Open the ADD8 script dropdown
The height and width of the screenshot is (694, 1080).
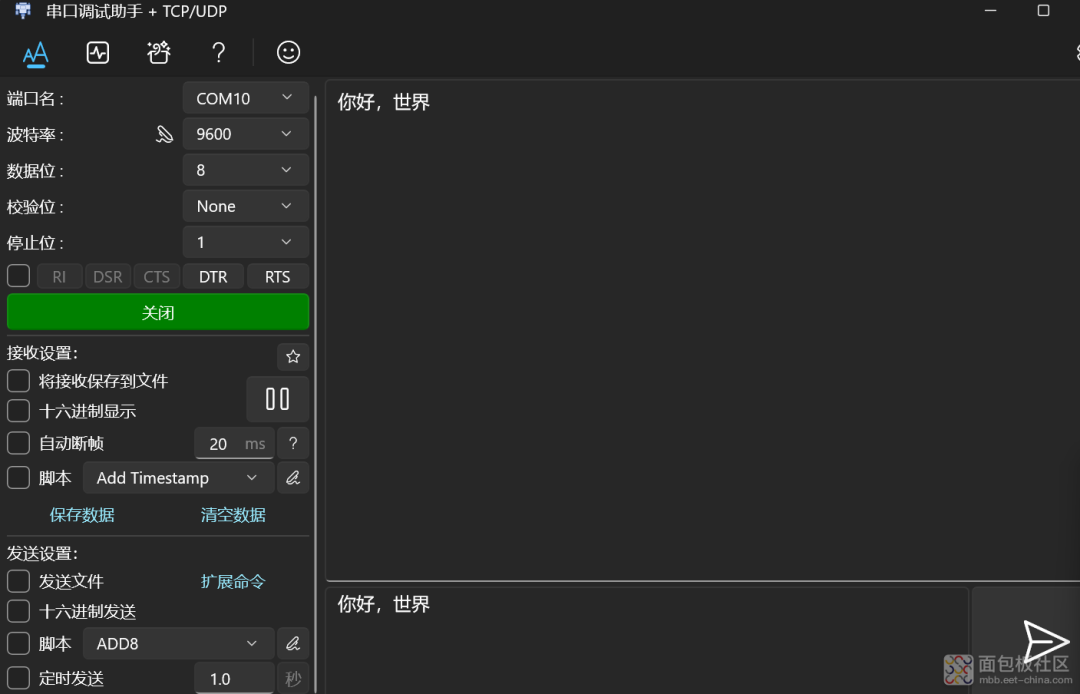tap(179, 644)
